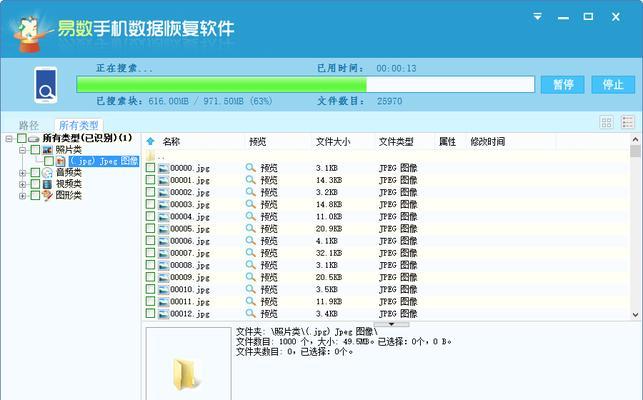This screenshot has height=400, width=643.
Task: Expand the 音频类 tree node
Action: tap(23, 173)
